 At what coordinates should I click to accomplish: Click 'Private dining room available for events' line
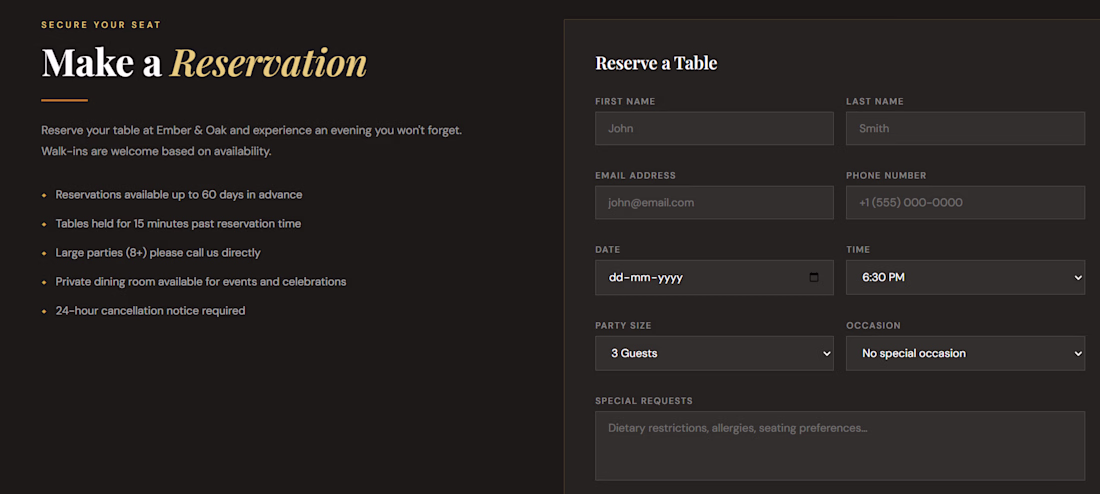point(201,281)
